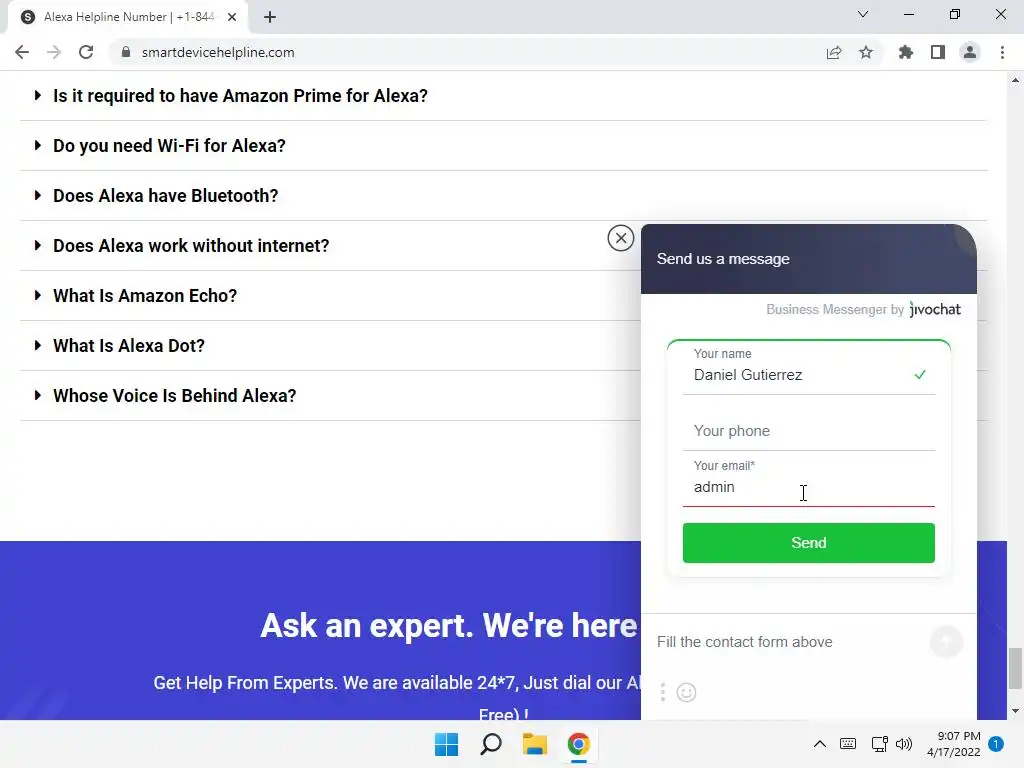Open the jivochat branding link
Viewport: 1024px width, 768px height.
click(x=935, y=310)
